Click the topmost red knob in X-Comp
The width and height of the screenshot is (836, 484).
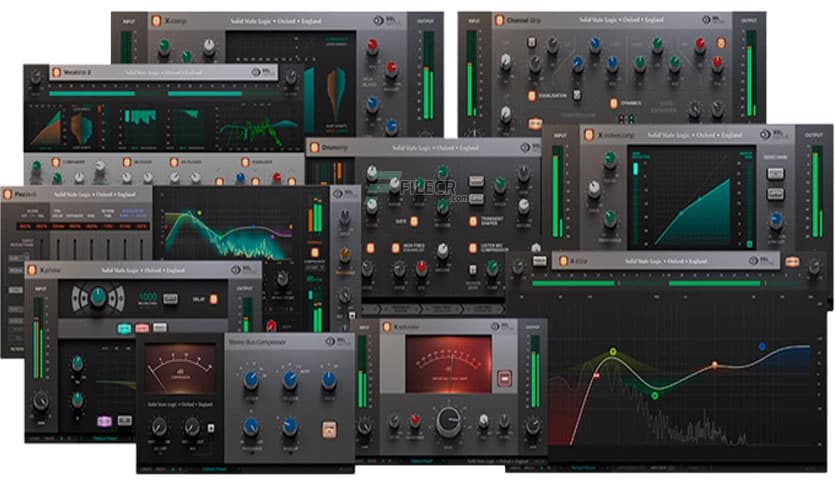pyautogui.click(x=372, y=46)
